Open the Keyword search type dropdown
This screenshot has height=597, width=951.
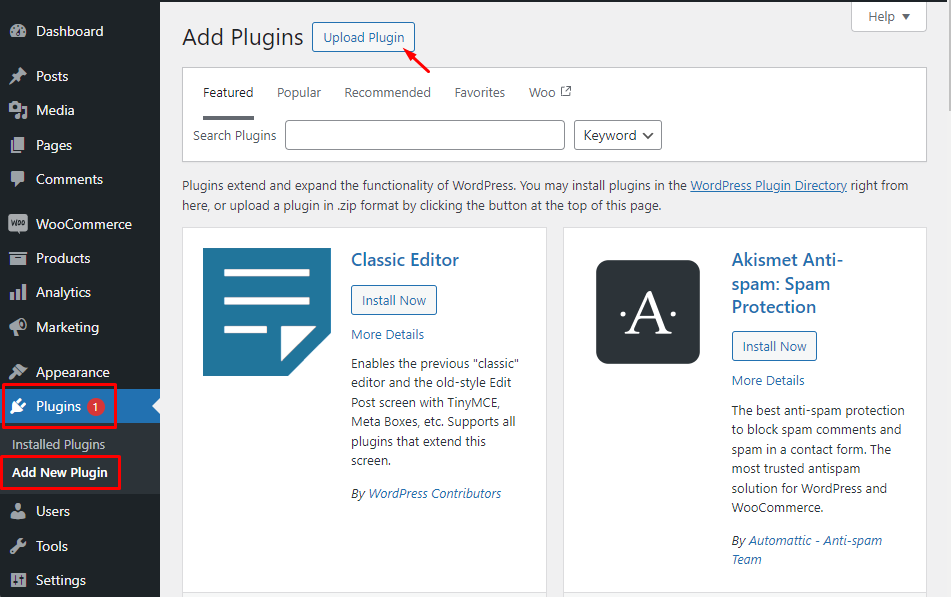tap(617, 135)
